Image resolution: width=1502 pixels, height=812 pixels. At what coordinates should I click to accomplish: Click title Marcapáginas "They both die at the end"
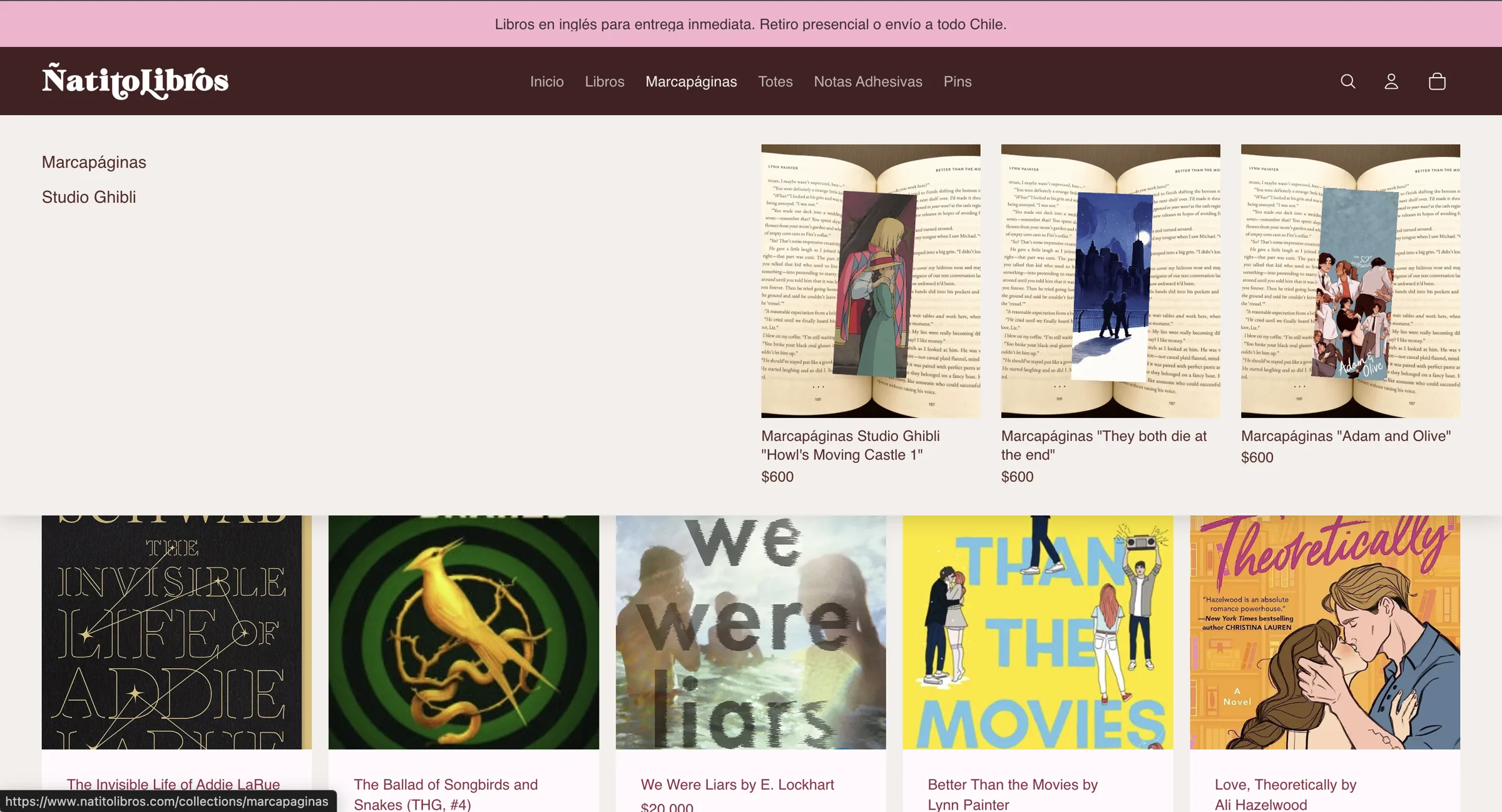point(1104,445)
